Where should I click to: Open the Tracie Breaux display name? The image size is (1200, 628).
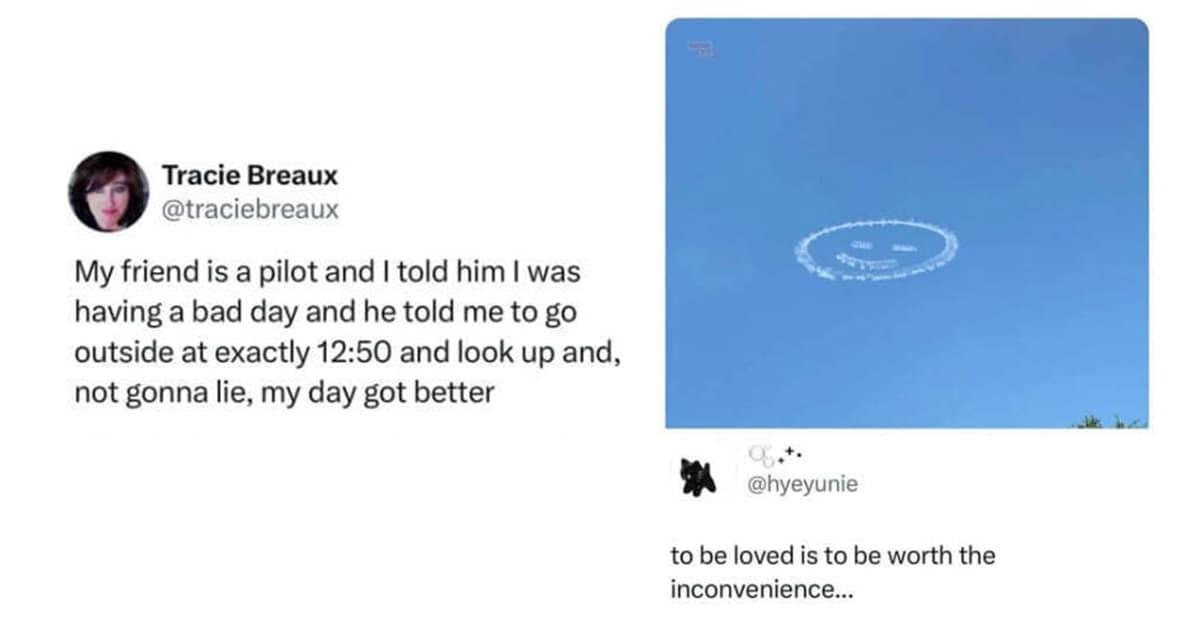pos(250,176)
